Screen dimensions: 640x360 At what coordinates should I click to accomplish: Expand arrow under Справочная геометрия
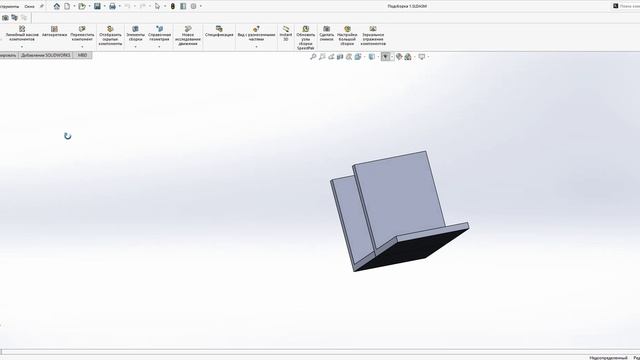point(159,47)
